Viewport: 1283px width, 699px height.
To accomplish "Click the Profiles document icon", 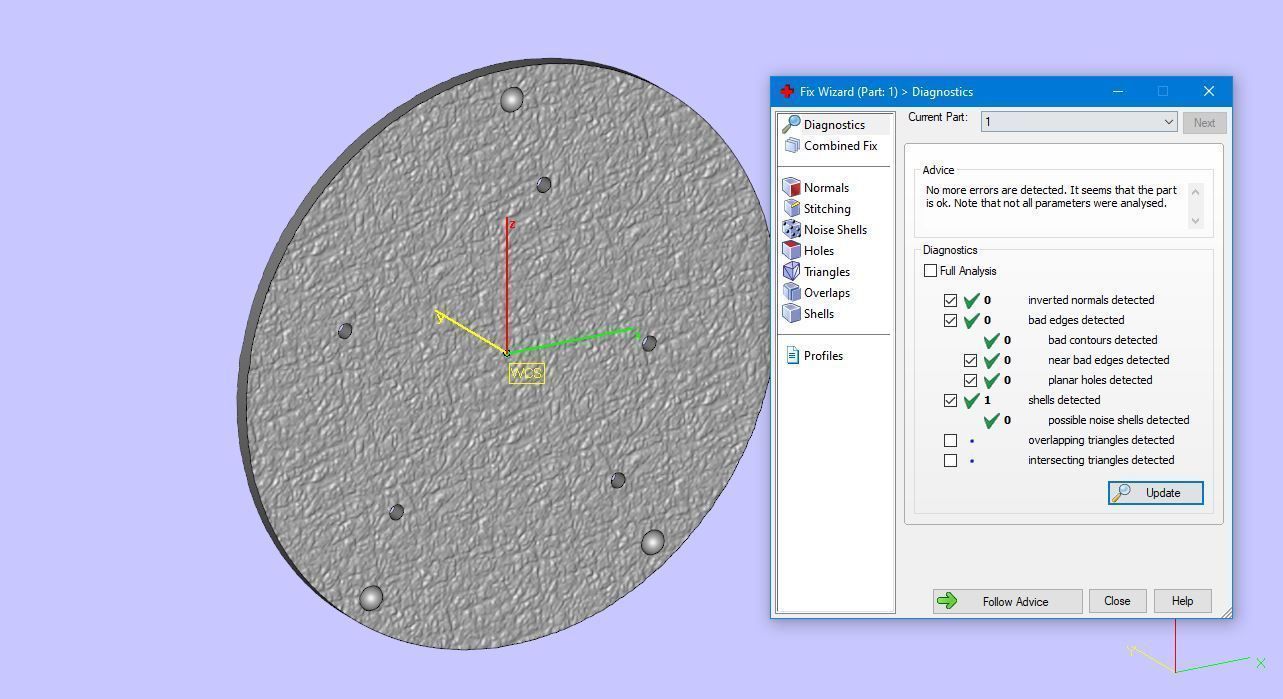I will [x=792, y=355].
